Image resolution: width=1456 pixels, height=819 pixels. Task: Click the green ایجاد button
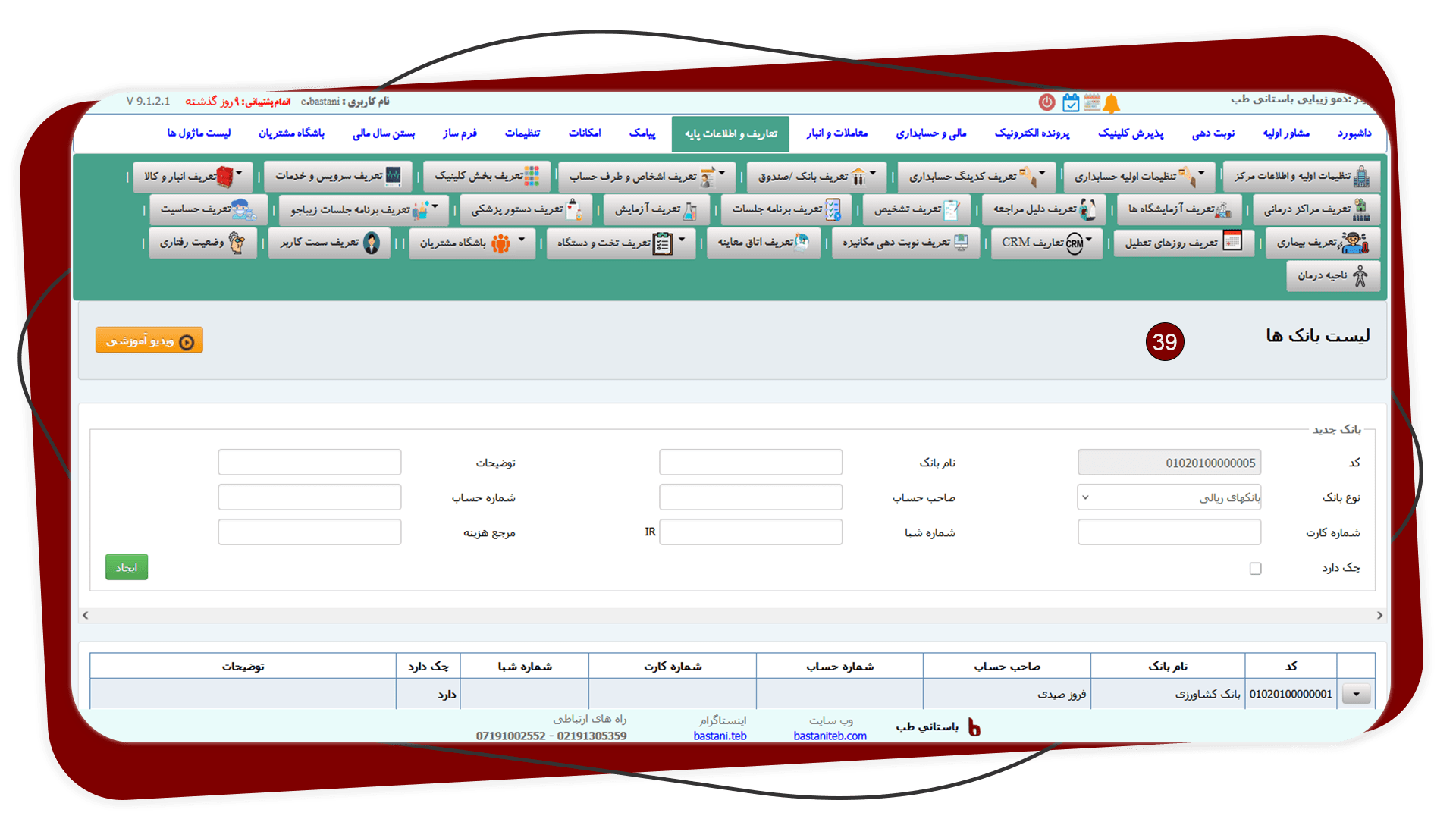(127, 567)
